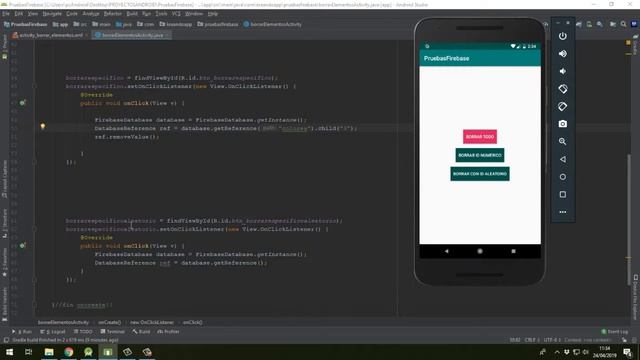The height and width of the screenshot is (360, 640).
Task: Select borrarElementosActivity.java editor tab
Action: 131,35
